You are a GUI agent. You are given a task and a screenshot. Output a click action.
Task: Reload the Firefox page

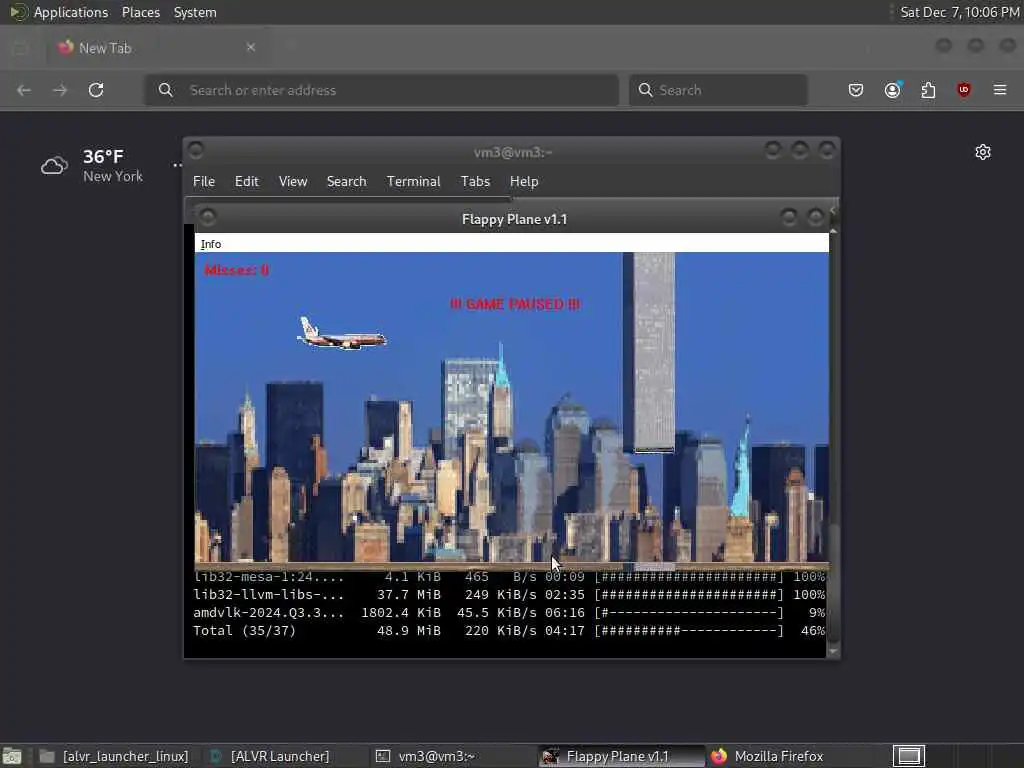pyautogui.click(x=96, y=90)
